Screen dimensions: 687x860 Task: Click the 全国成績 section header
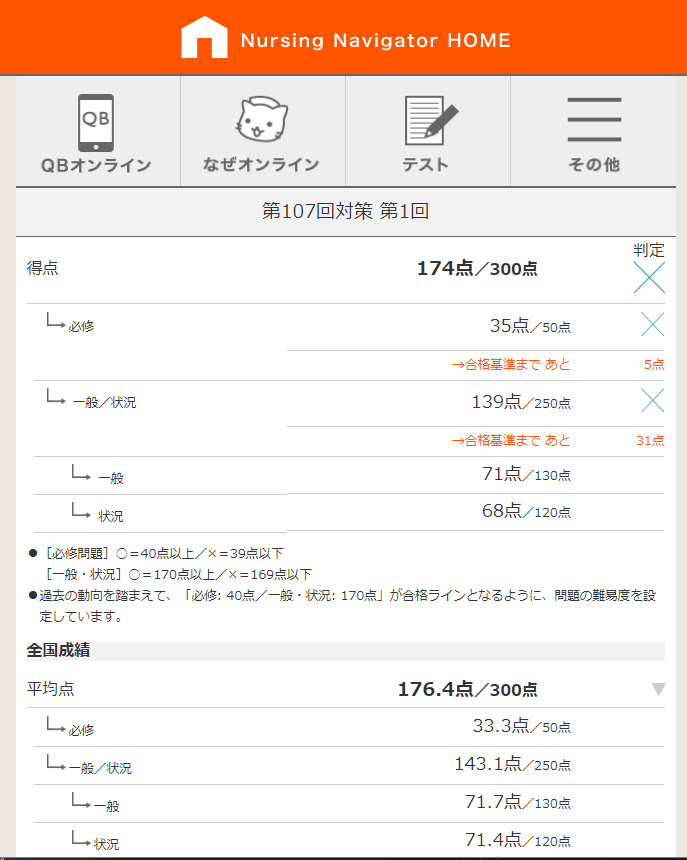[x=58, y=650]
